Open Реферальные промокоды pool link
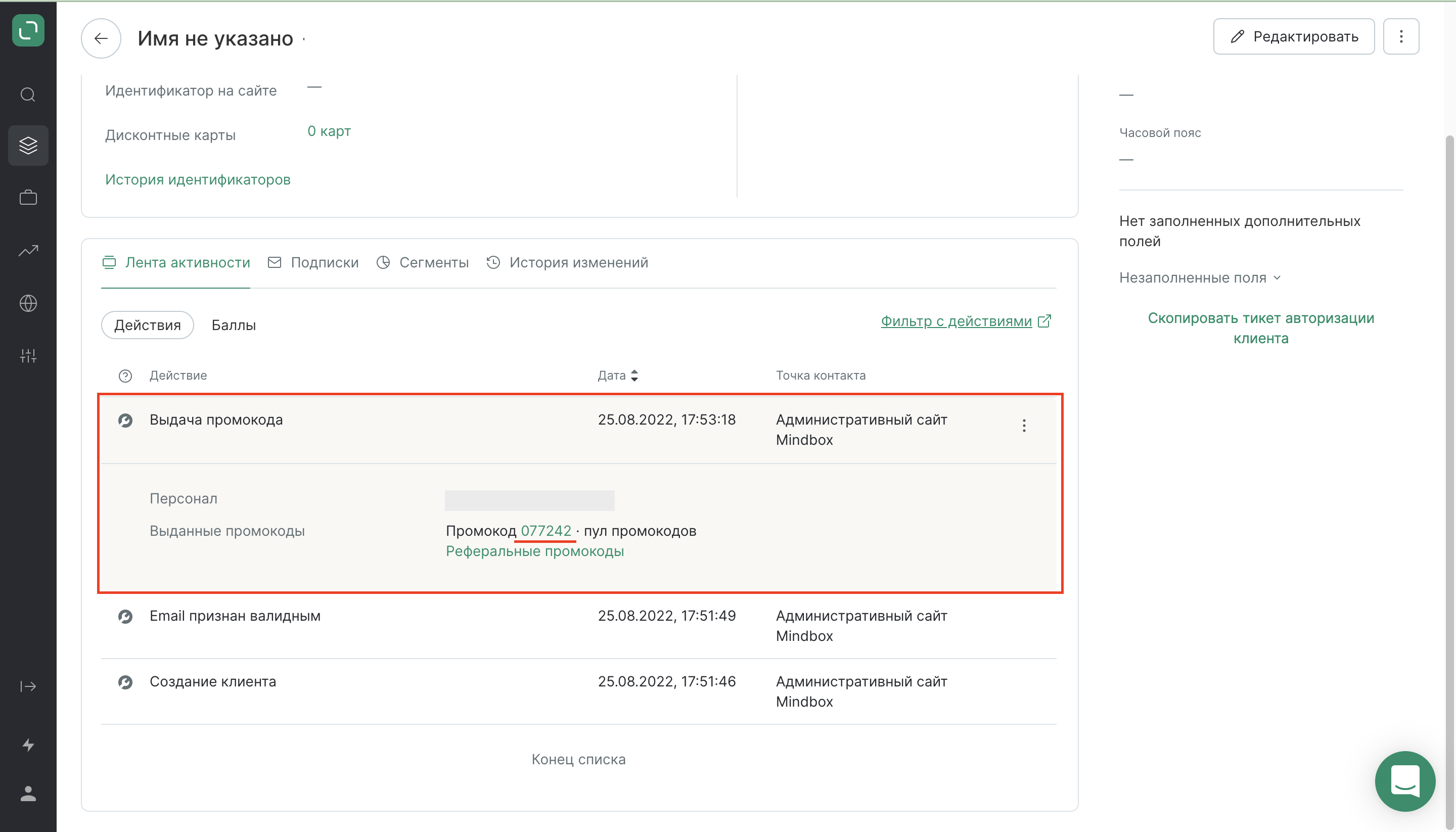The width and height of the screenshot is (1456, 832). click(x=535, y=551)
